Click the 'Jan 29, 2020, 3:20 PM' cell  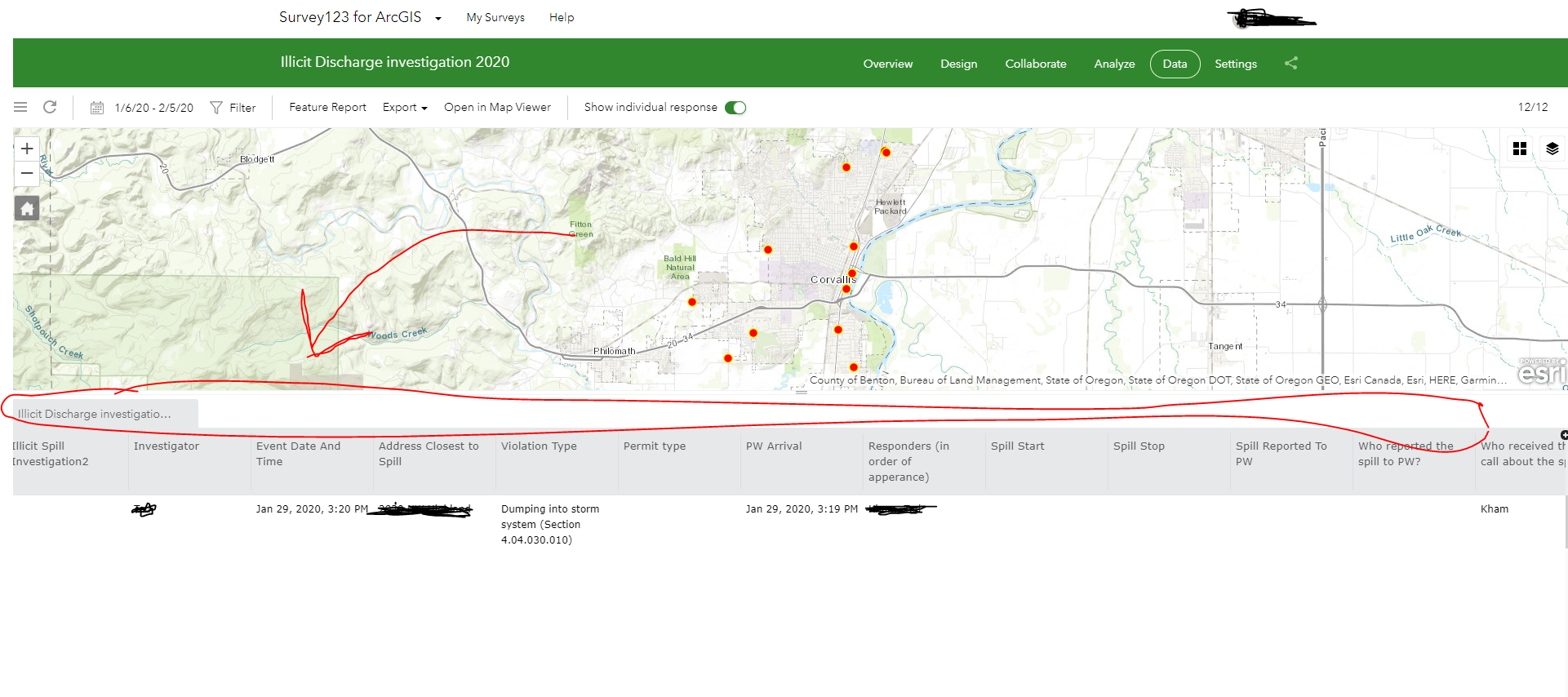pos(312,508)
